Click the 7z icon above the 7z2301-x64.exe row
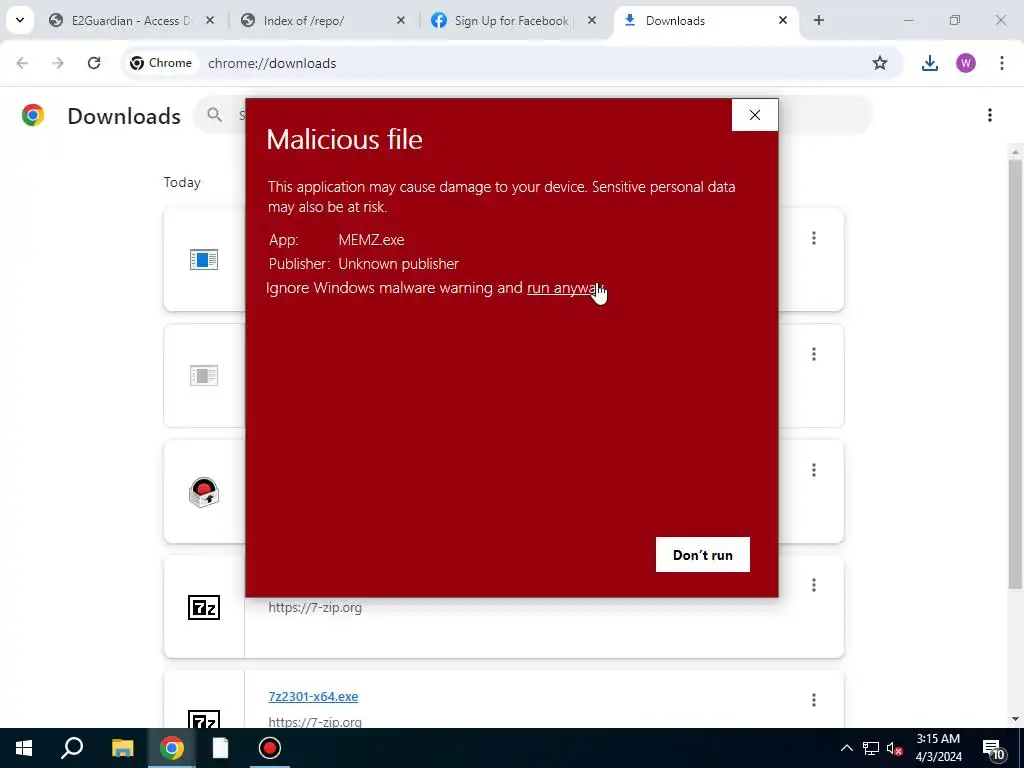The image size is (1024, 768). (x=204, y=607)
